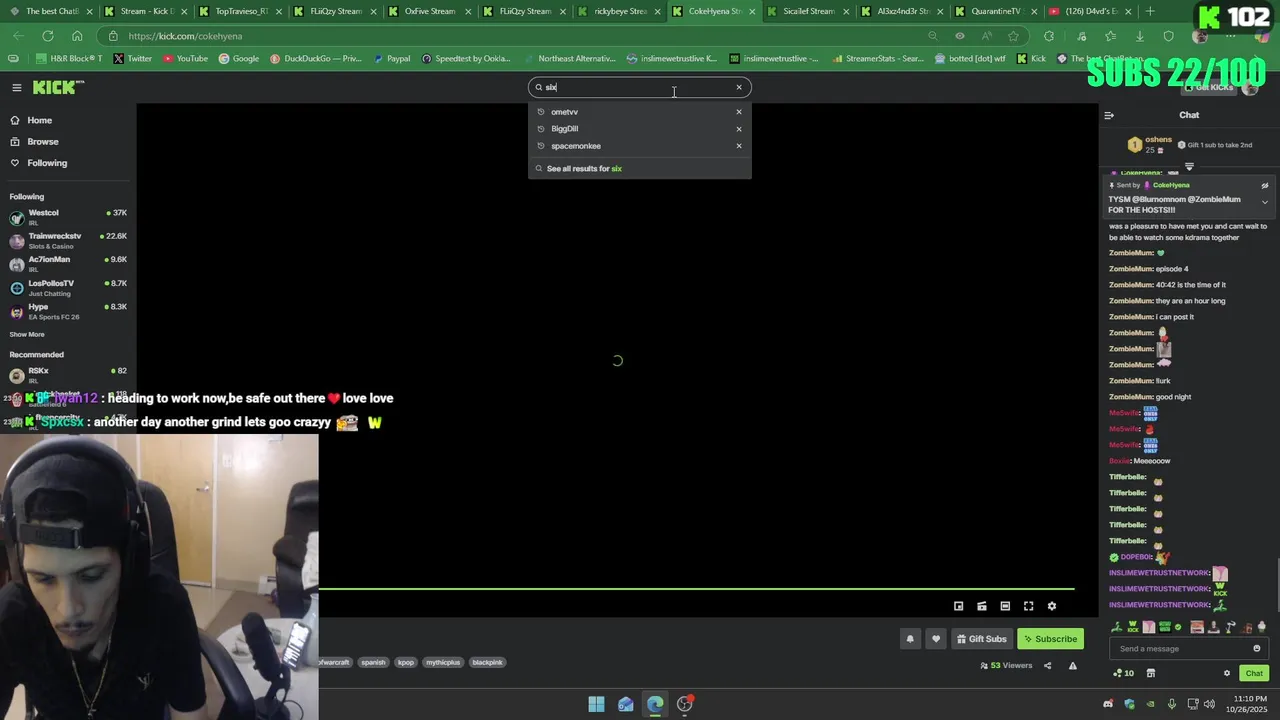Expand Show More under Following

(27, 334)
